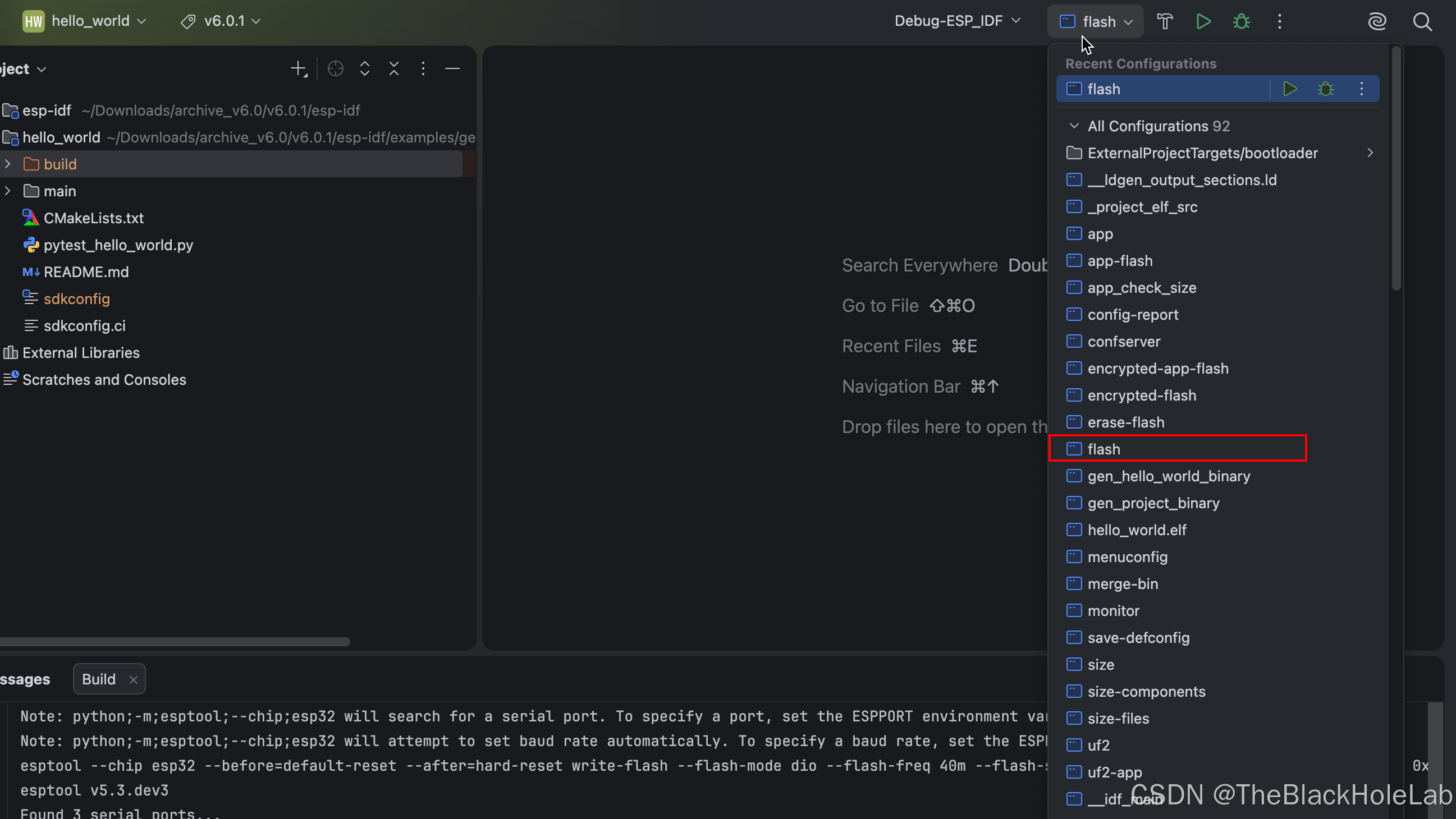Expand the main folder in project tree
This screenshot has height=819, width=1456.
7,191
